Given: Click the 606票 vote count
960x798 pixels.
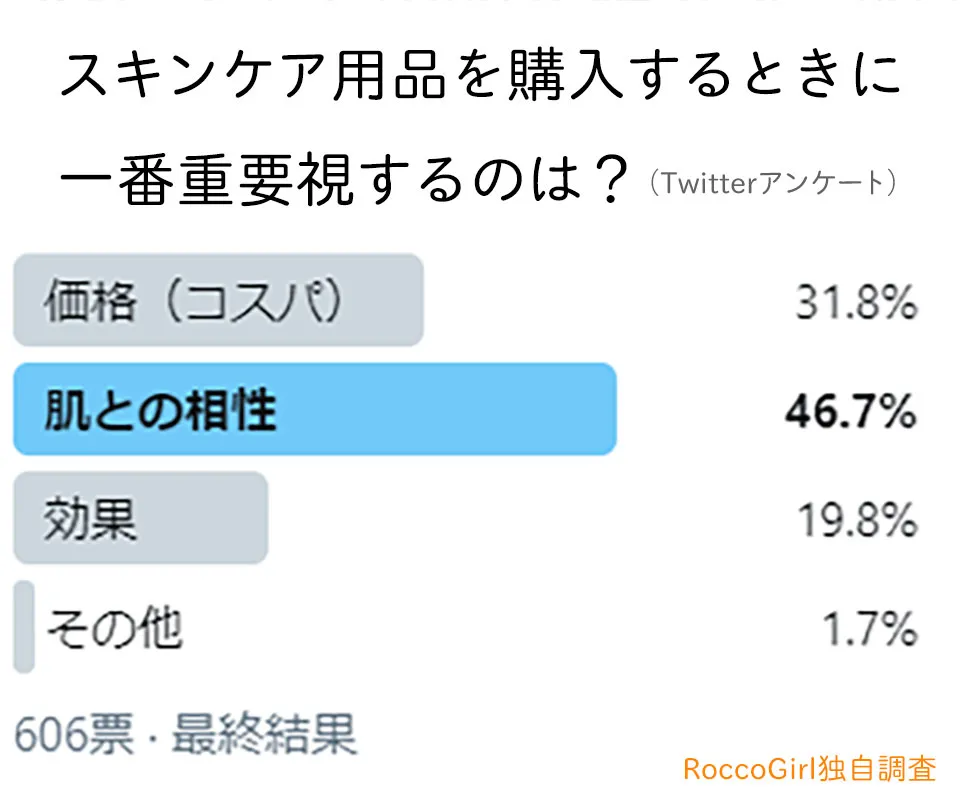Looking at the screenshot, I should pos(77,737).
